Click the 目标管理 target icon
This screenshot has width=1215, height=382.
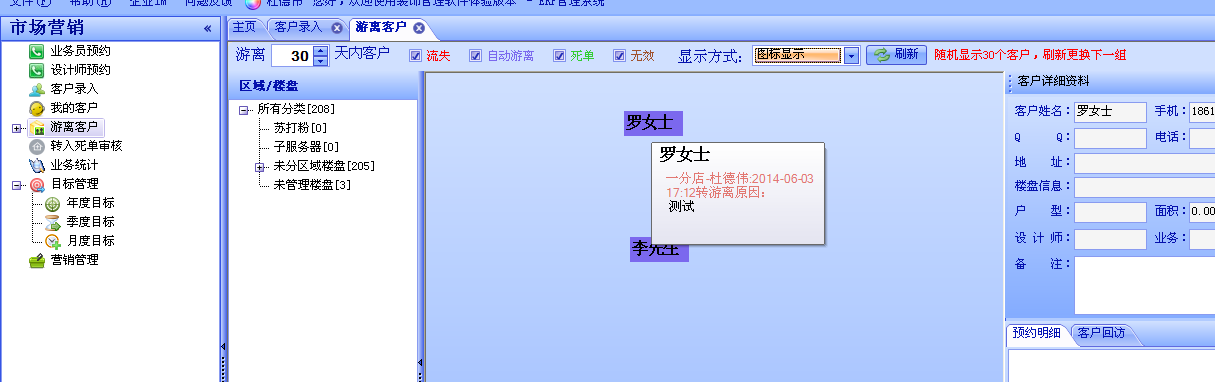37,184
